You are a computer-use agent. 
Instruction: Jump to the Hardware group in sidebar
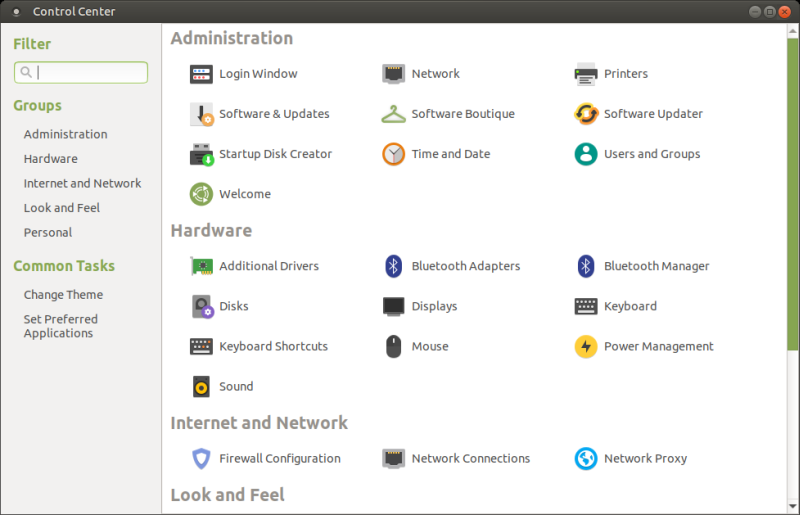[x=51, y=159]
